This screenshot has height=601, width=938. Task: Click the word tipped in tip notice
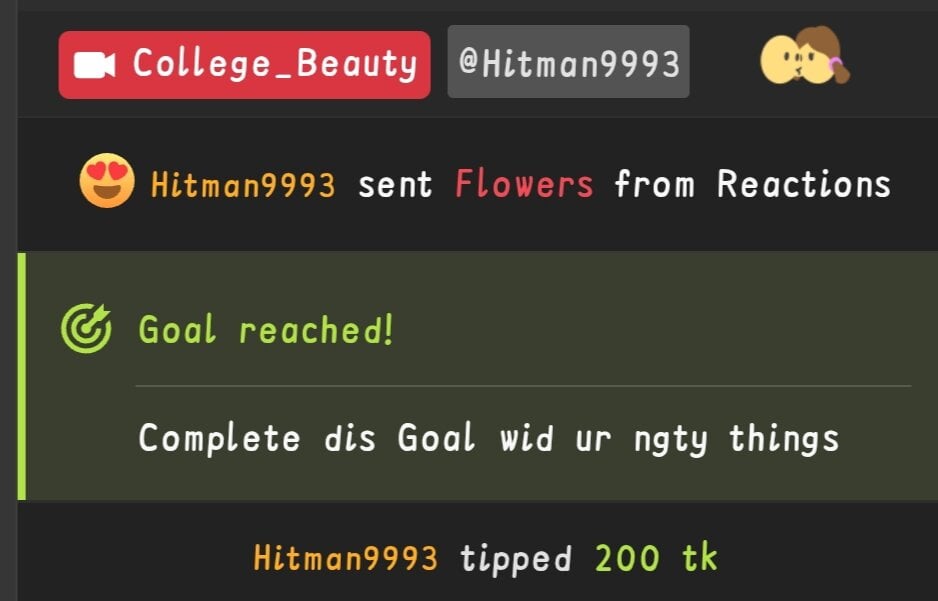[516, 559]
